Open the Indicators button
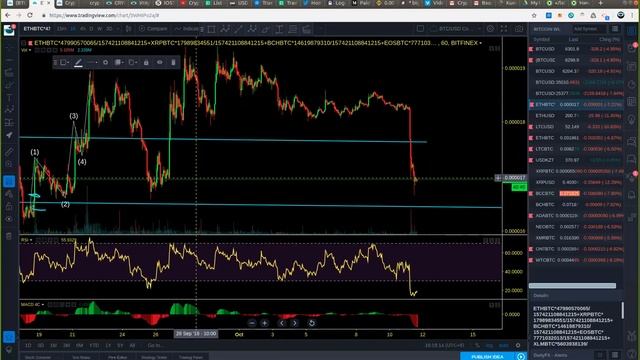Viewport: 640px width, 360px height. [187, 29]
